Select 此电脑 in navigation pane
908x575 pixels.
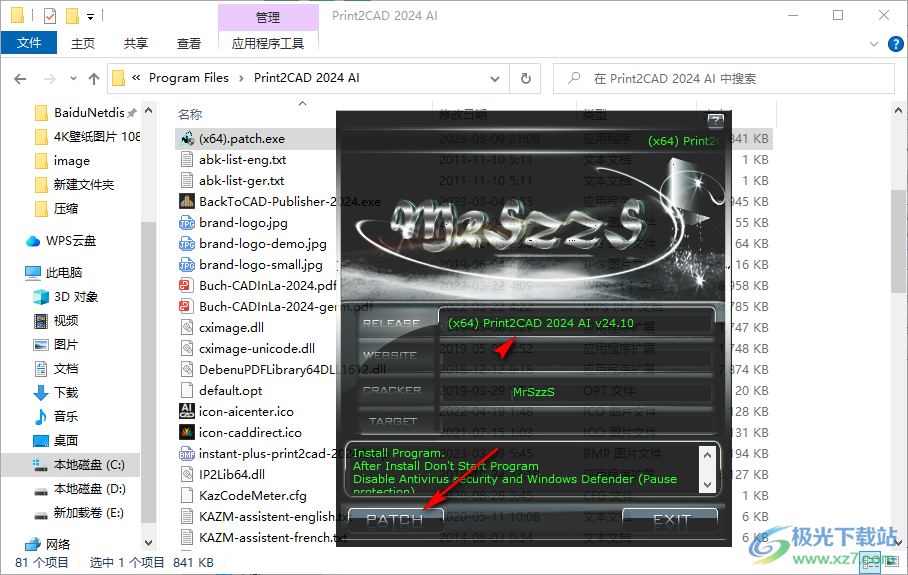pyautogui.click(x=54, y=272)
